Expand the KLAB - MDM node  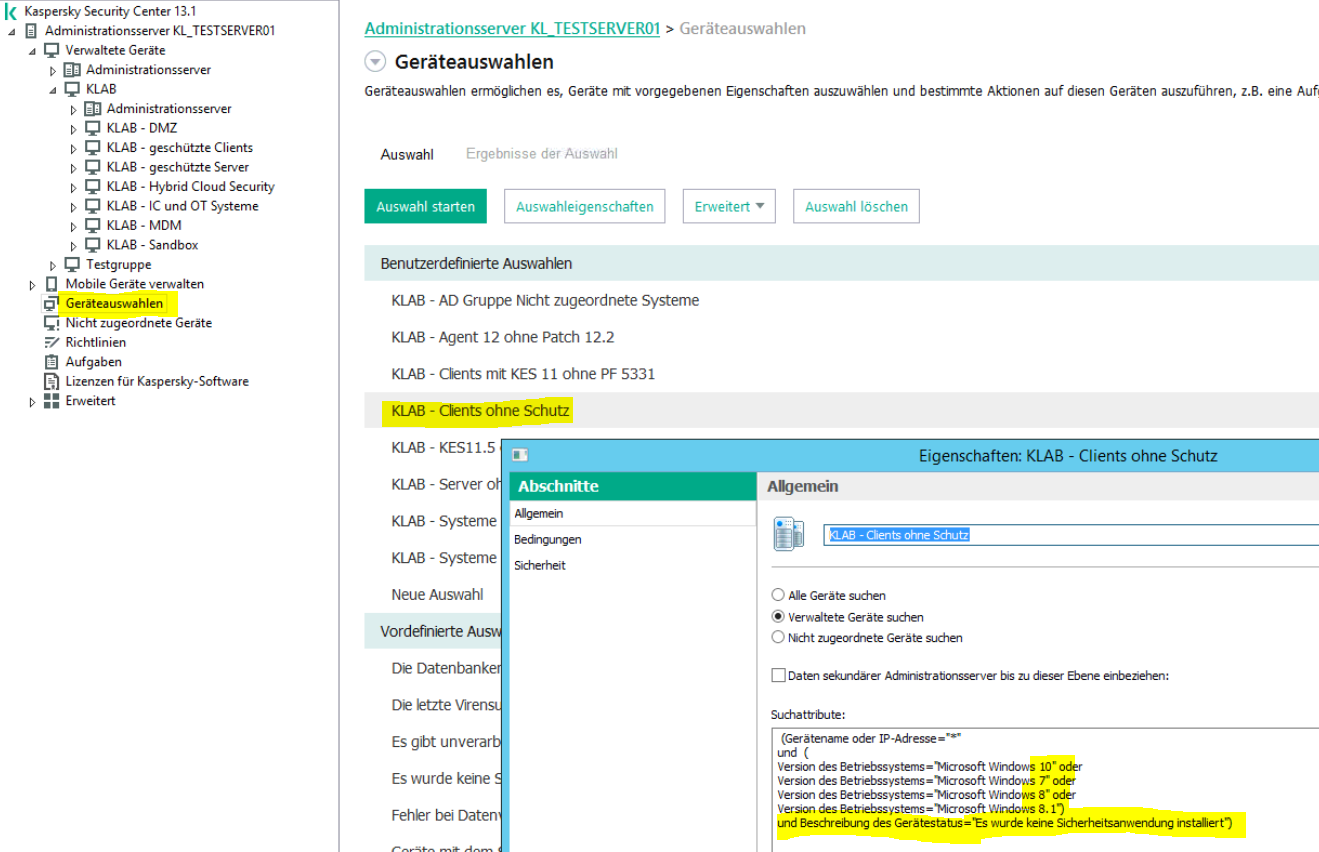pos(74,226)
